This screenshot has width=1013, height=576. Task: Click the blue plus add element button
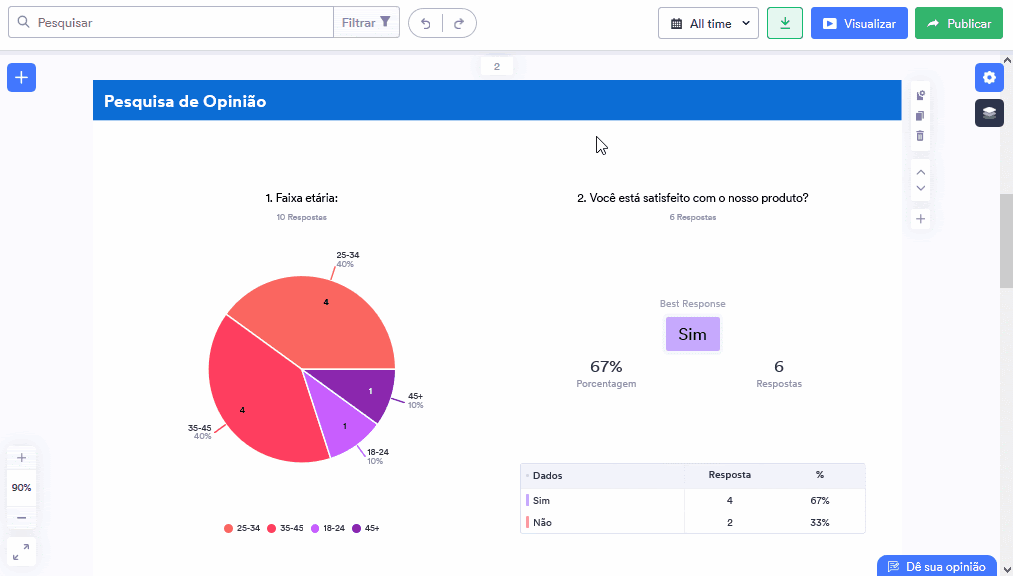pyautogui.click(x=22, y=77)
